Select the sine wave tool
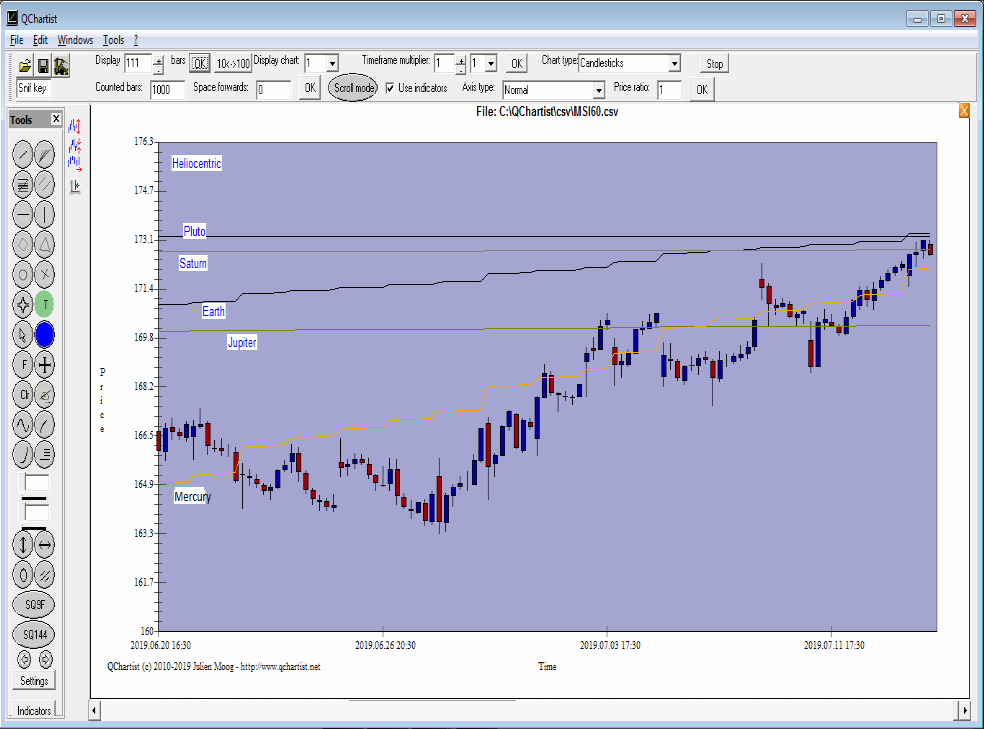Viewport: 984px width, 729px height. [x=23, y=425]
